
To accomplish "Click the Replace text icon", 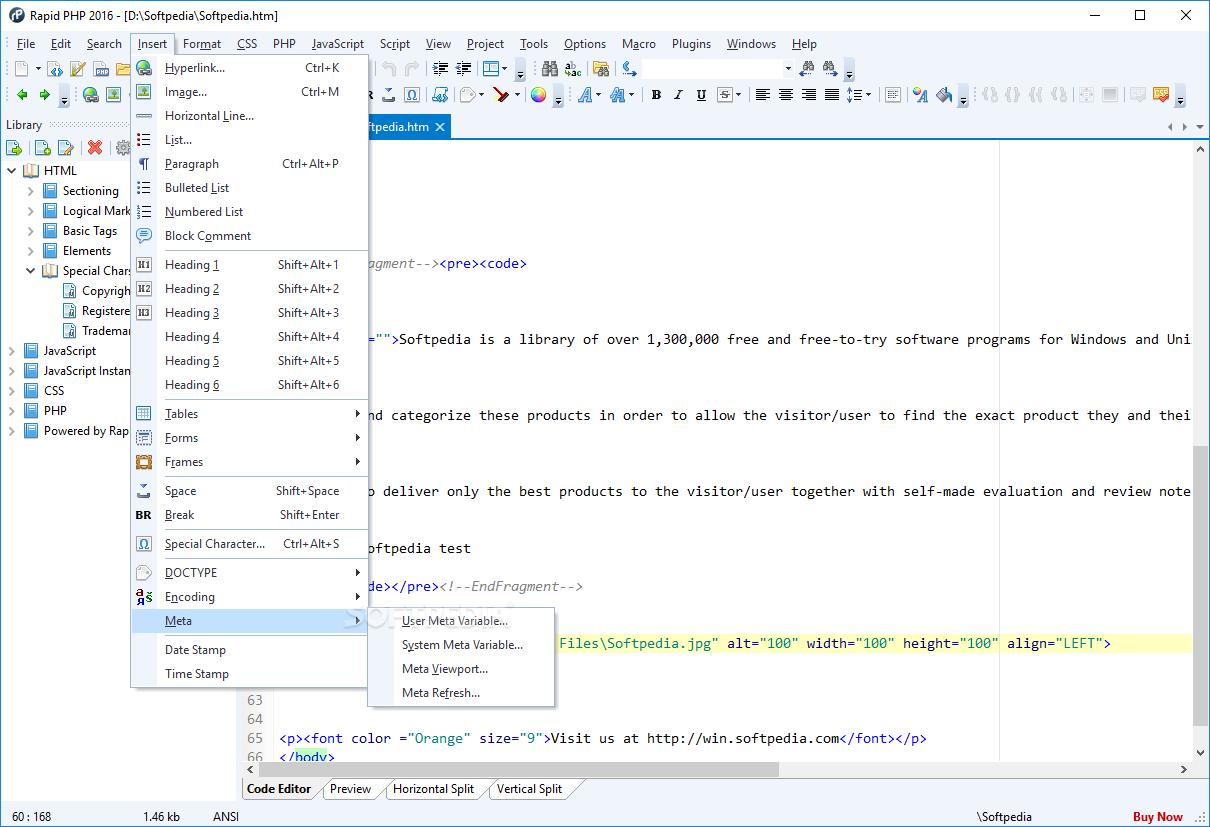I will coord(573,69).
